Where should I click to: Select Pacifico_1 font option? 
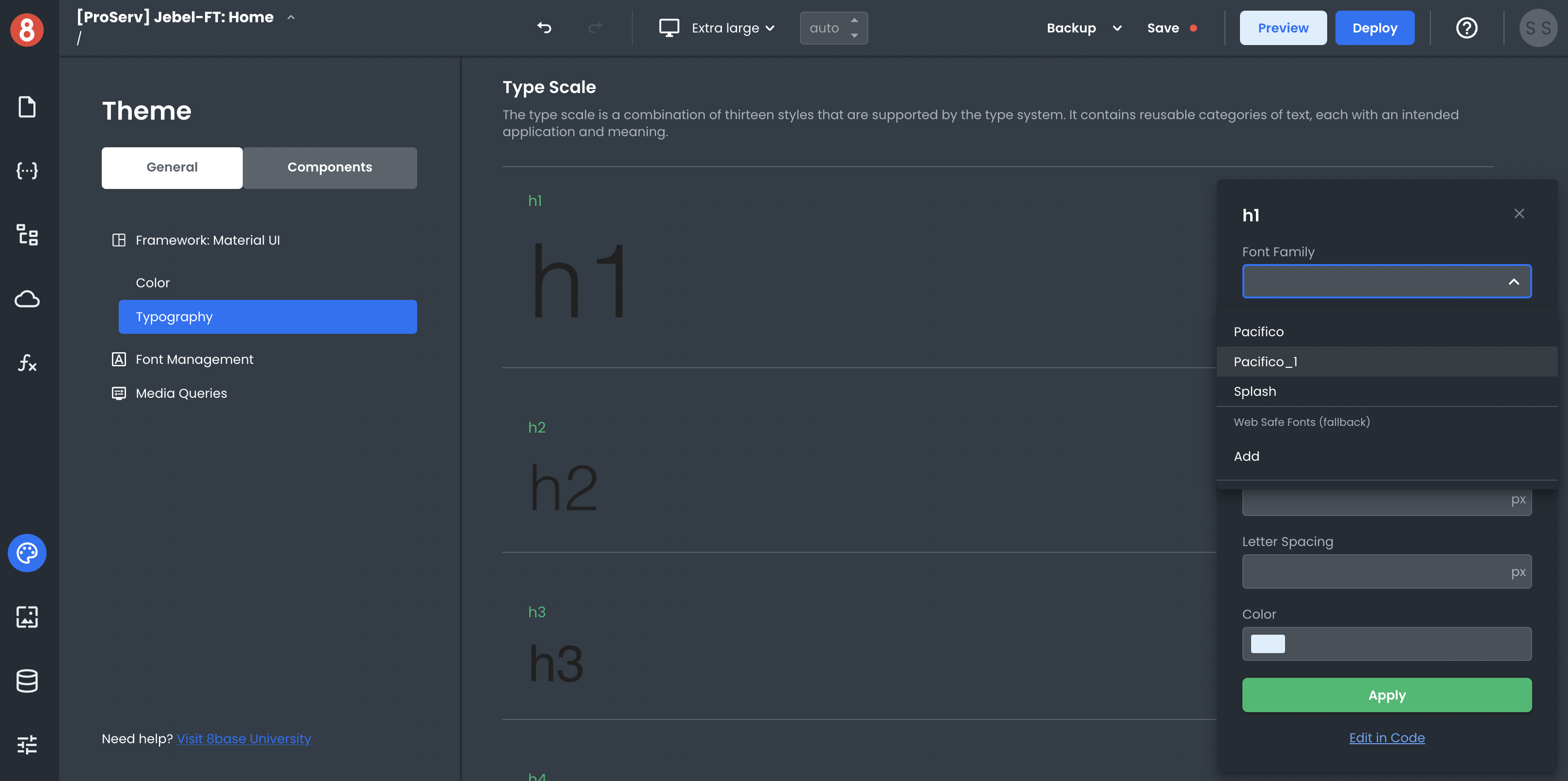pos(1266,361)
